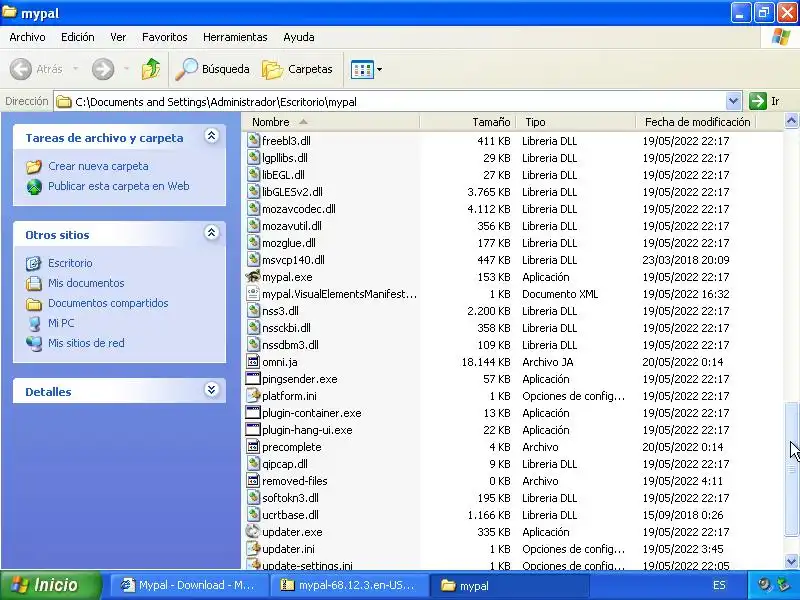Select file name mozavcodec.dll
The height and width of the screenshot is (600, 800).
tap(298, 209)
